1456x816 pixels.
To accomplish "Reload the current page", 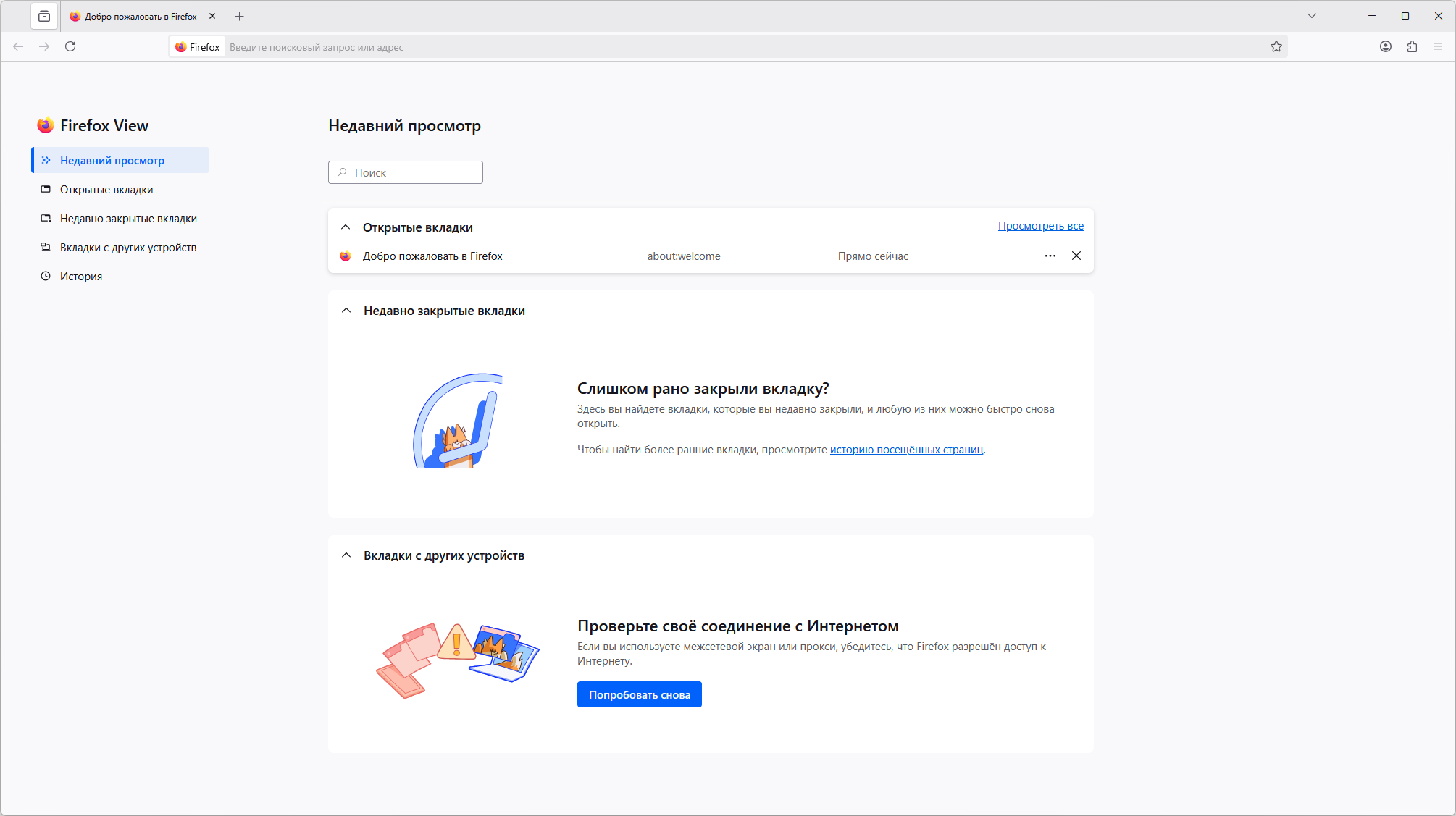I will click(x=70, y=46).
